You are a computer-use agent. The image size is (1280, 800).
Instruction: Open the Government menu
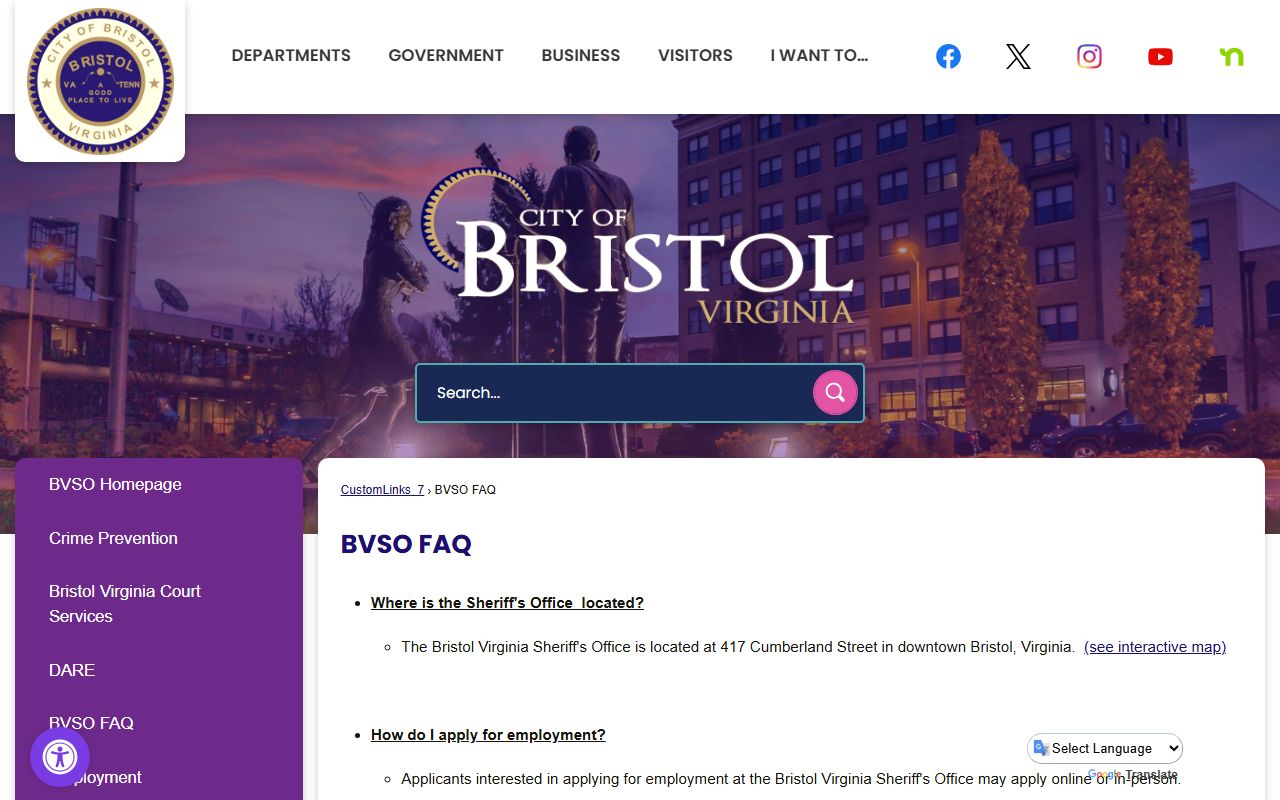tap(446, 56)
